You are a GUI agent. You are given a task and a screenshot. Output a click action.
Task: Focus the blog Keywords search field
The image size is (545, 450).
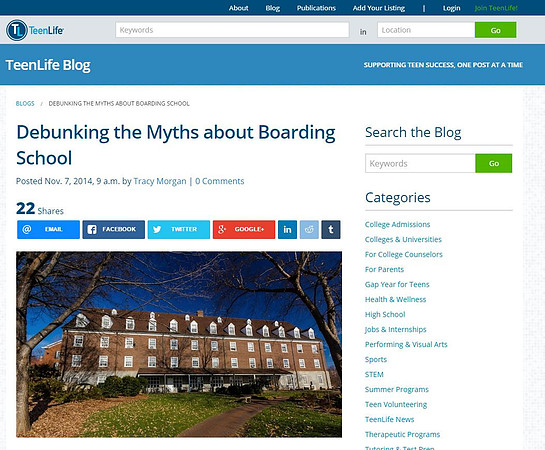(x=420, y=163)
